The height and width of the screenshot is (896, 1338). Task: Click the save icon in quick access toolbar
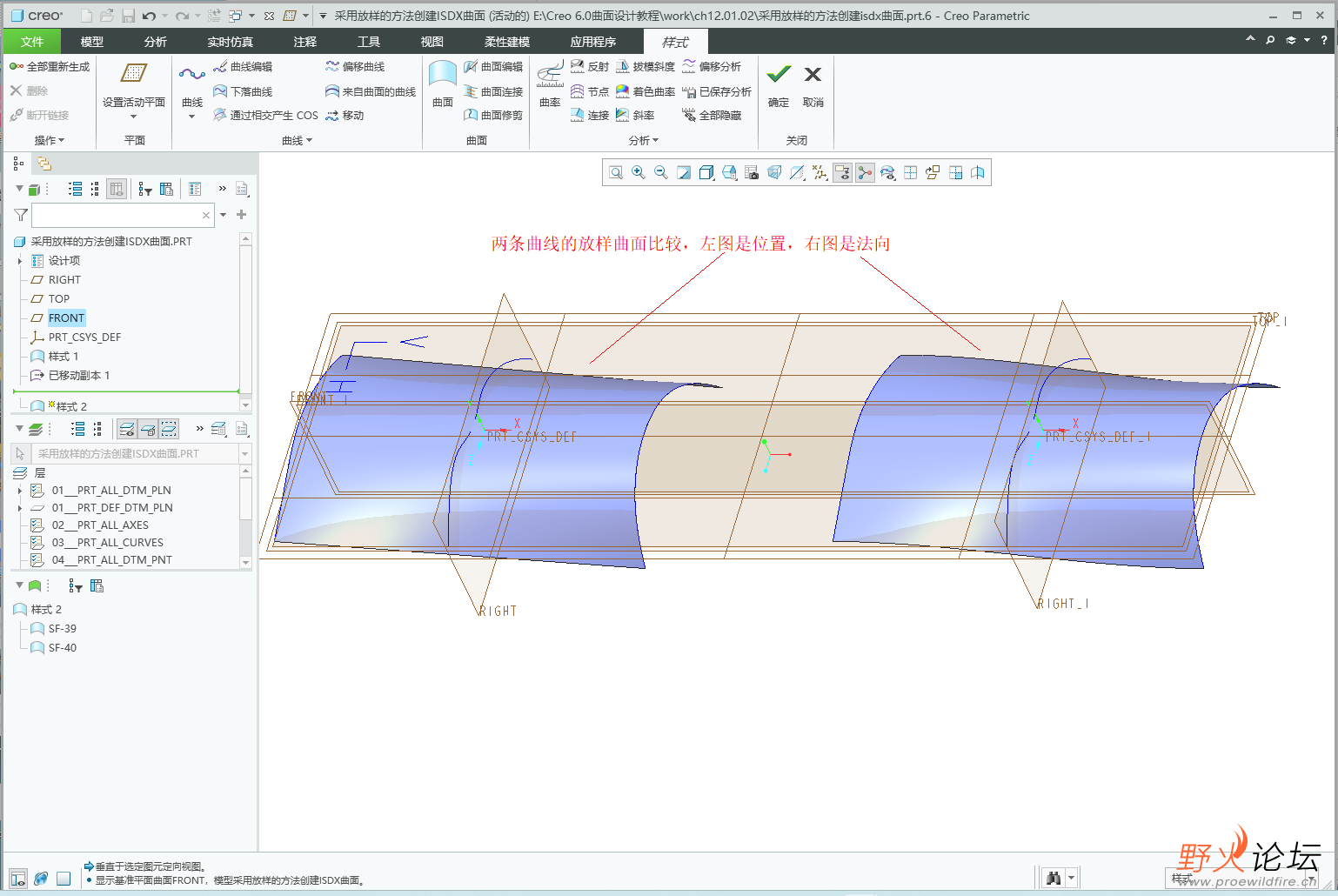[x=128, y=16]
